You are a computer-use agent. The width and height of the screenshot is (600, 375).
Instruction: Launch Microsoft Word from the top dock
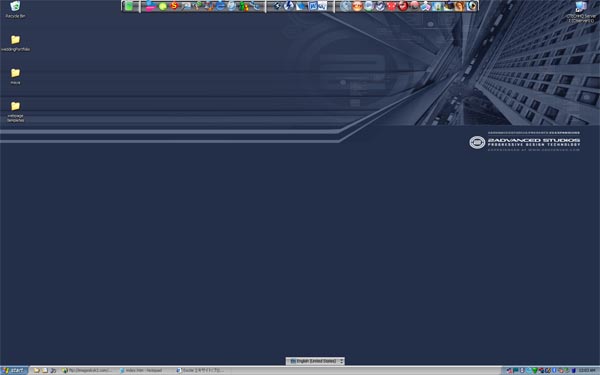[x=313, y=6]
